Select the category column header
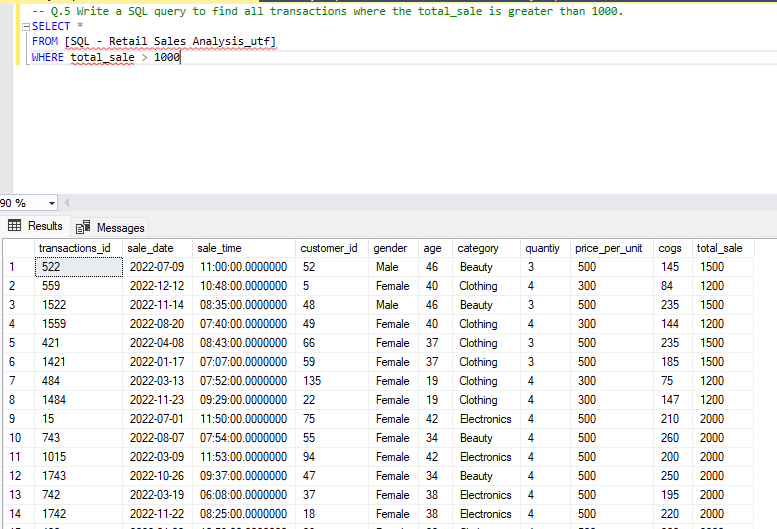 coord(487,248)
